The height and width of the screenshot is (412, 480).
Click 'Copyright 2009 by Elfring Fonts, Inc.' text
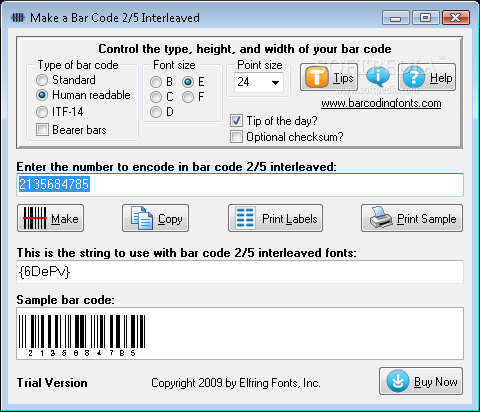[x=236, y=383]
